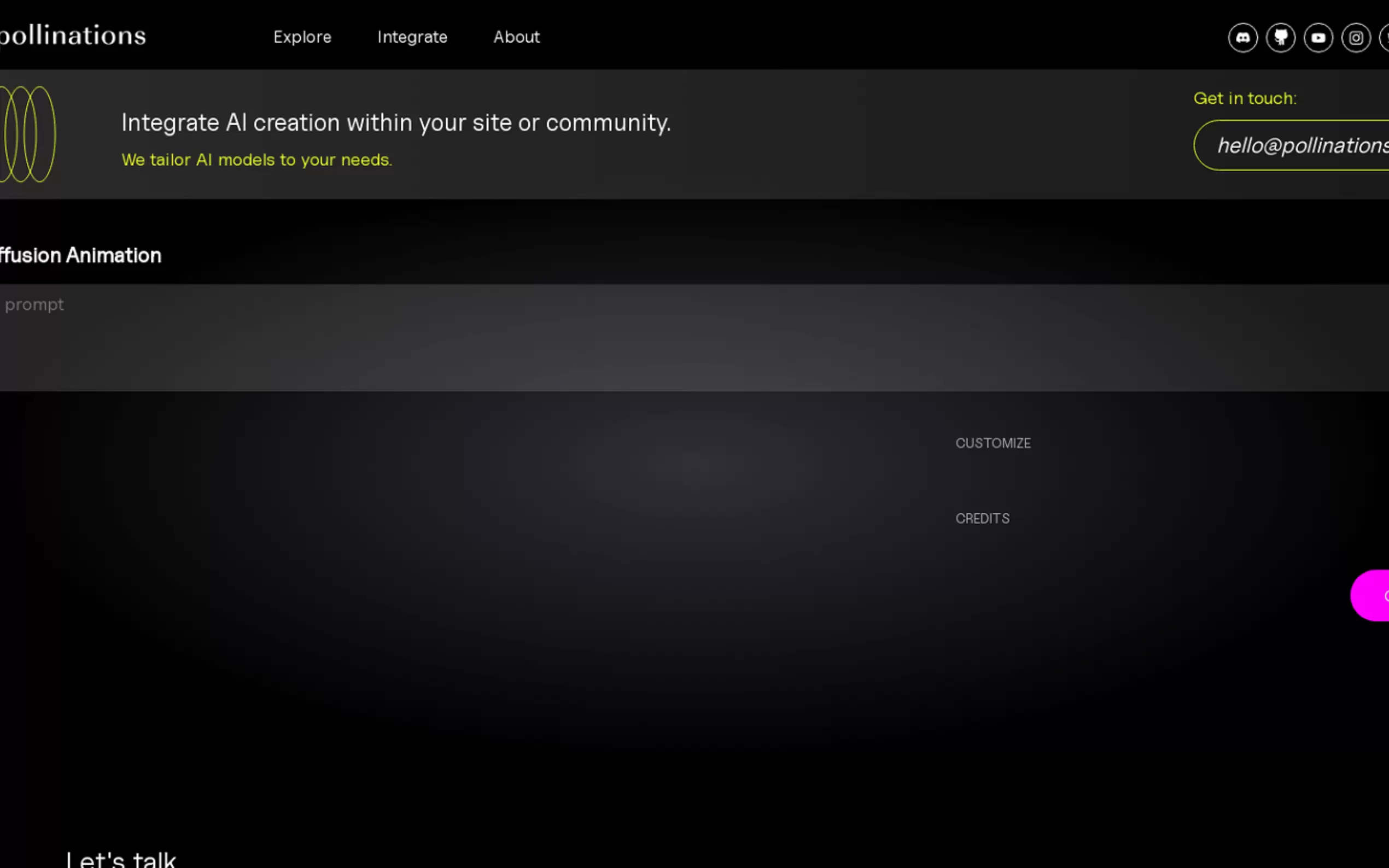Expand the CREDITS section
Image resolution: width=1389 pixels, height=868 pixels.
pos(982,518)
